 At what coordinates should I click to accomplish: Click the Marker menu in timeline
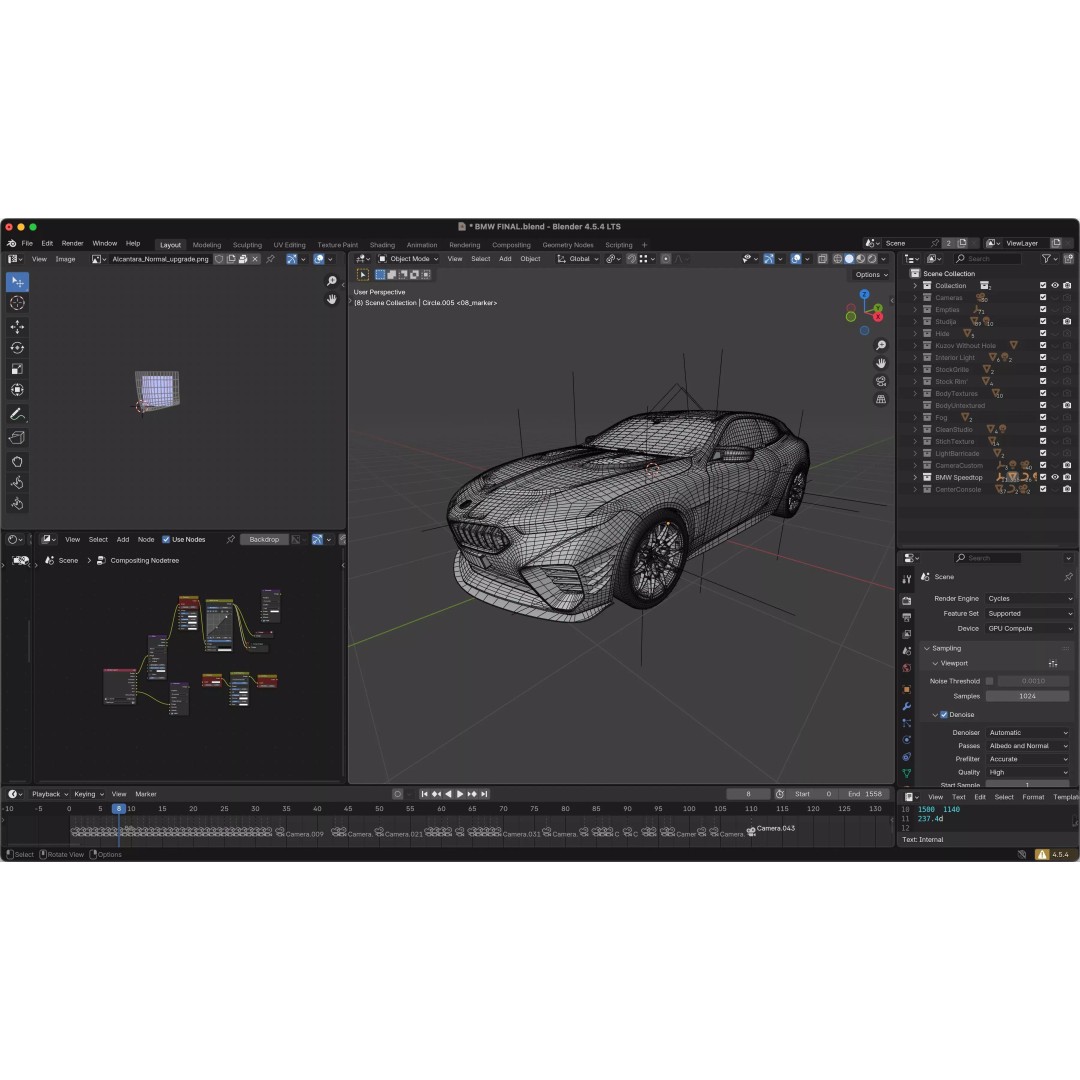point(145,794)
